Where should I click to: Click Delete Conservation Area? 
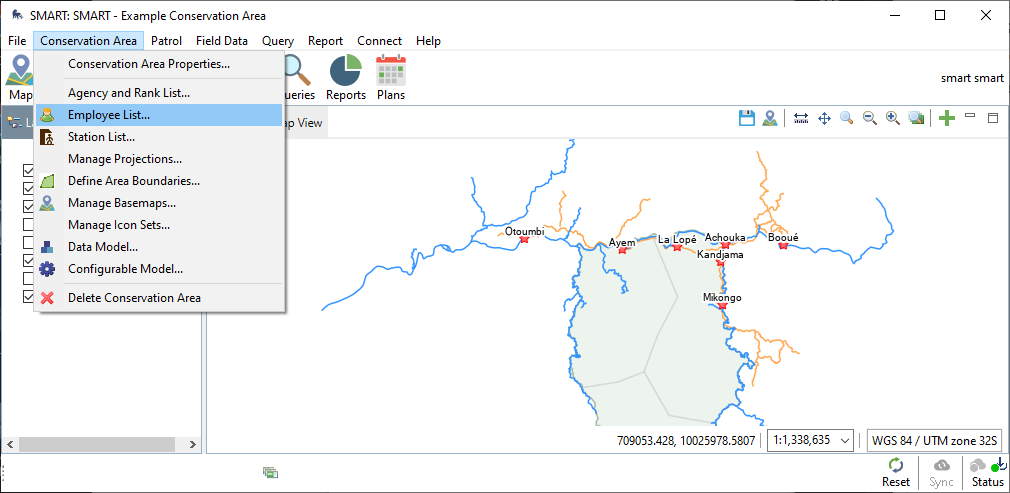pos(134,298)
